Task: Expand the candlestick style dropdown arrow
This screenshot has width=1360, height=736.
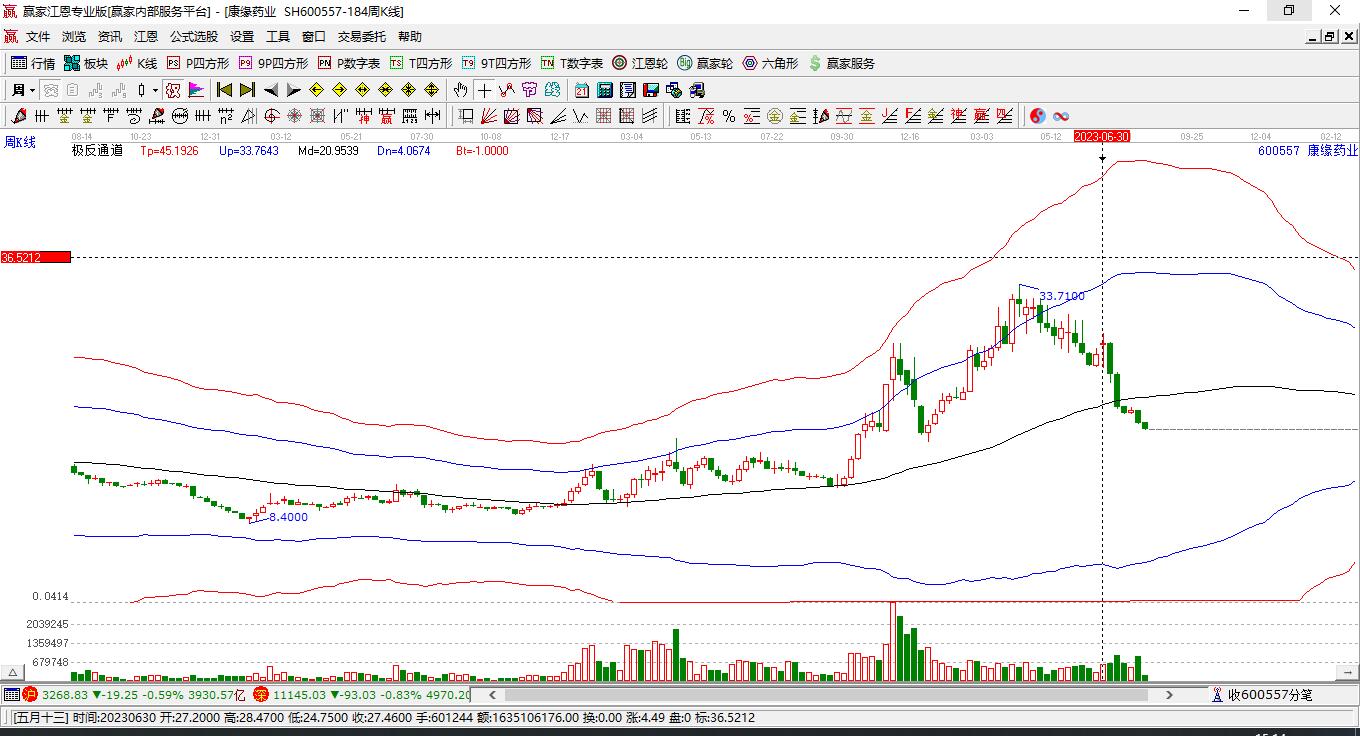Action: [155, 90]
